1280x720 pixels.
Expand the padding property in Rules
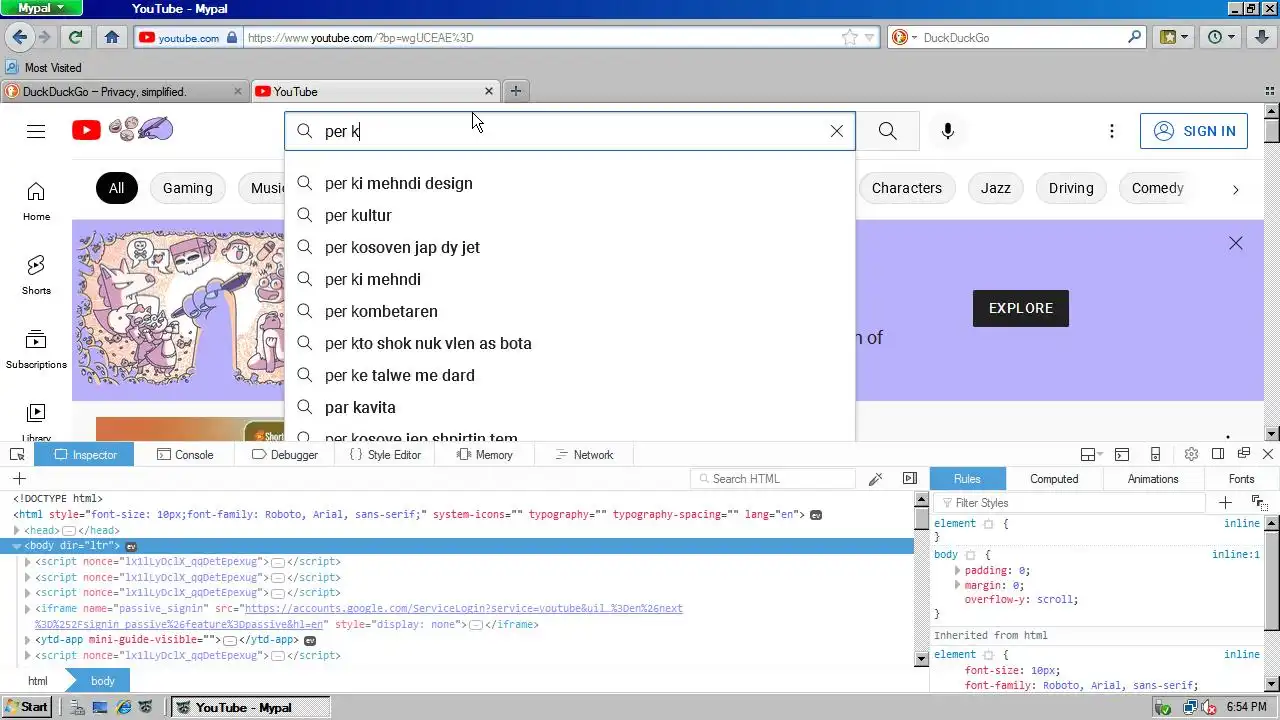[x=957, y=571]
